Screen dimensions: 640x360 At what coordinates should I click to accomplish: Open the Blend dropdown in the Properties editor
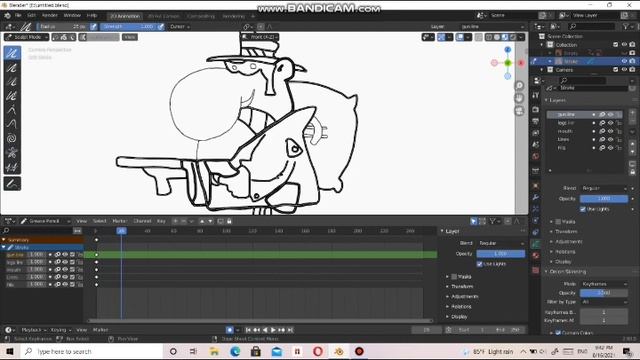[604, 188]
